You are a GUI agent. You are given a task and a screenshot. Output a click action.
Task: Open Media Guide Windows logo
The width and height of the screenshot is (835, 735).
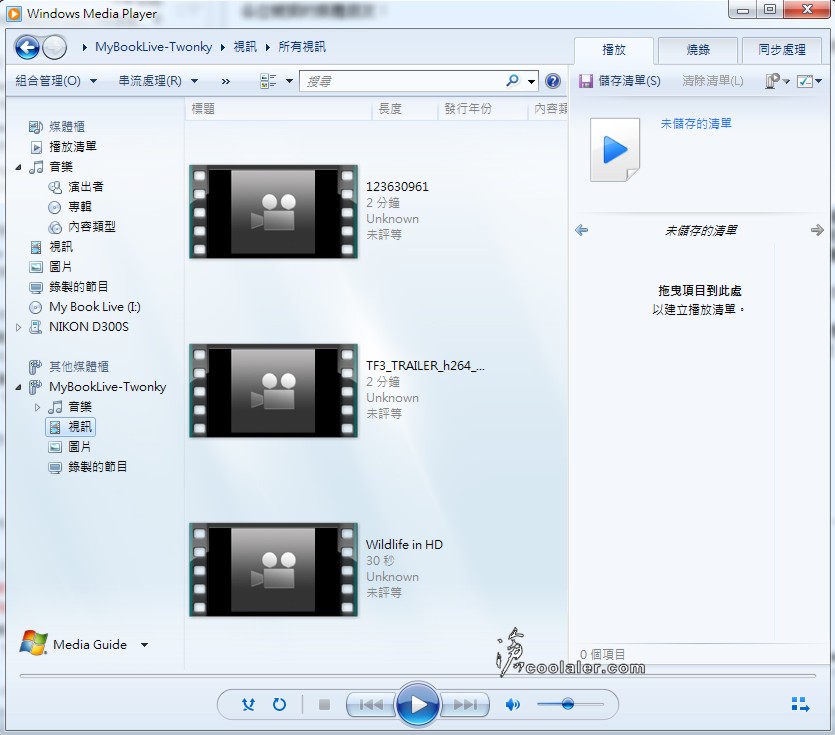point(33,643)
